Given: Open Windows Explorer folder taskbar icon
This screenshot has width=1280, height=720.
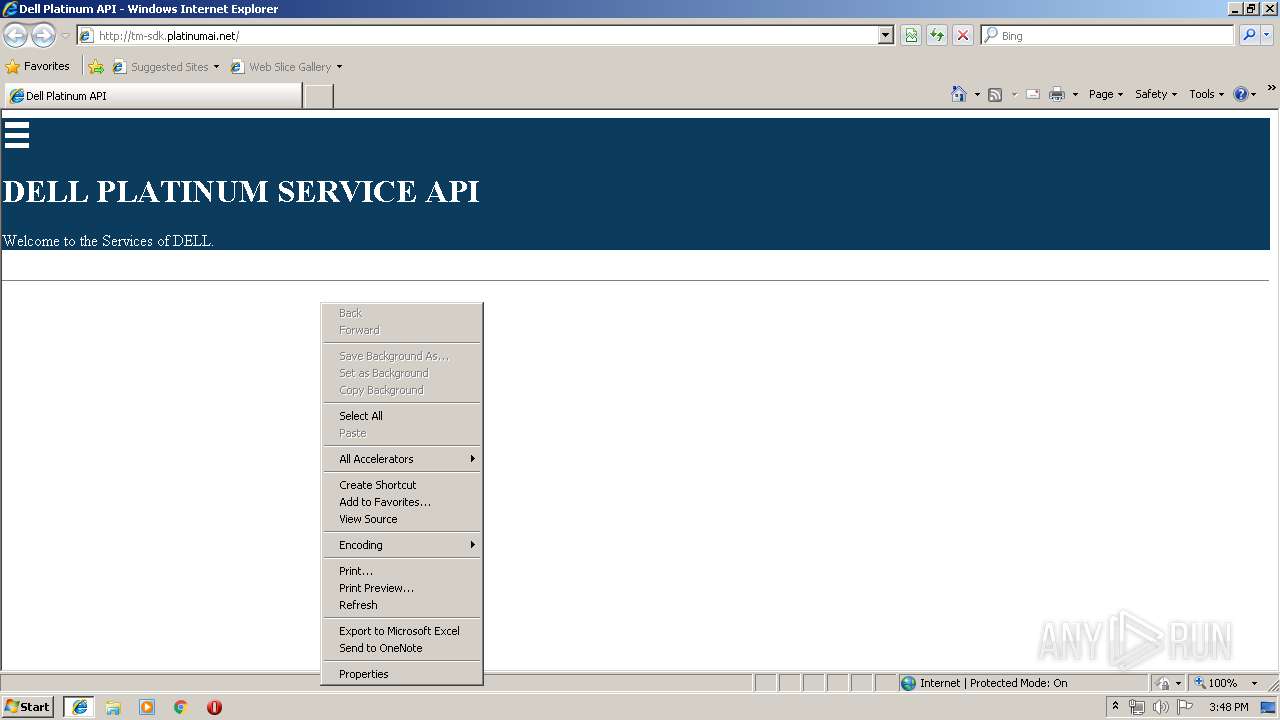Looking at the screenshot, I should 113,707.
